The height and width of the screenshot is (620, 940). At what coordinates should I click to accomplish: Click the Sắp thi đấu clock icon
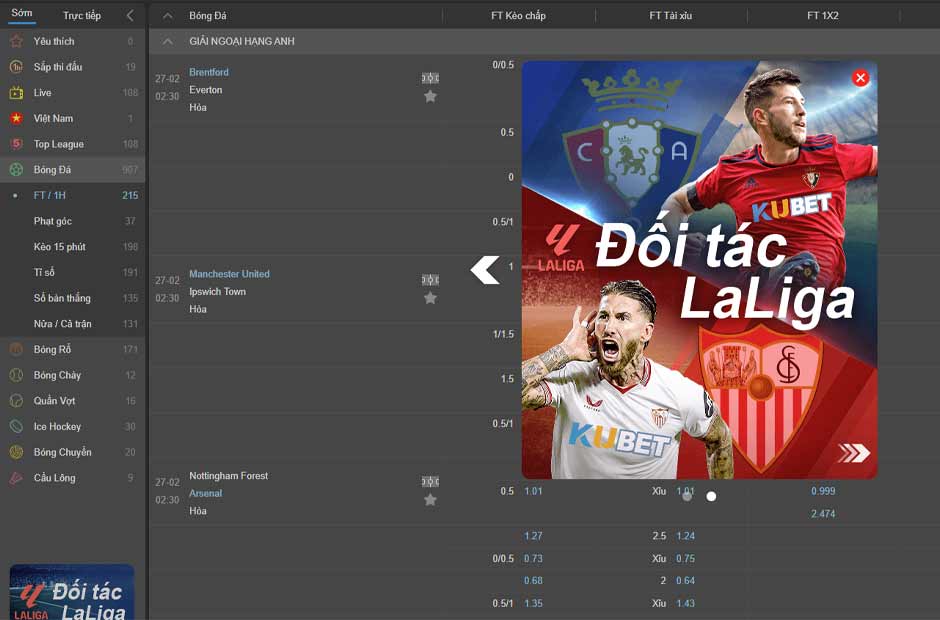tap(16, 67)
